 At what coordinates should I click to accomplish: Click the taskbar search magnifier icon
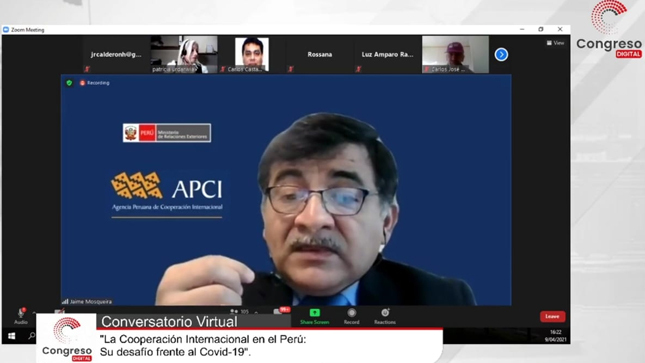31,336
